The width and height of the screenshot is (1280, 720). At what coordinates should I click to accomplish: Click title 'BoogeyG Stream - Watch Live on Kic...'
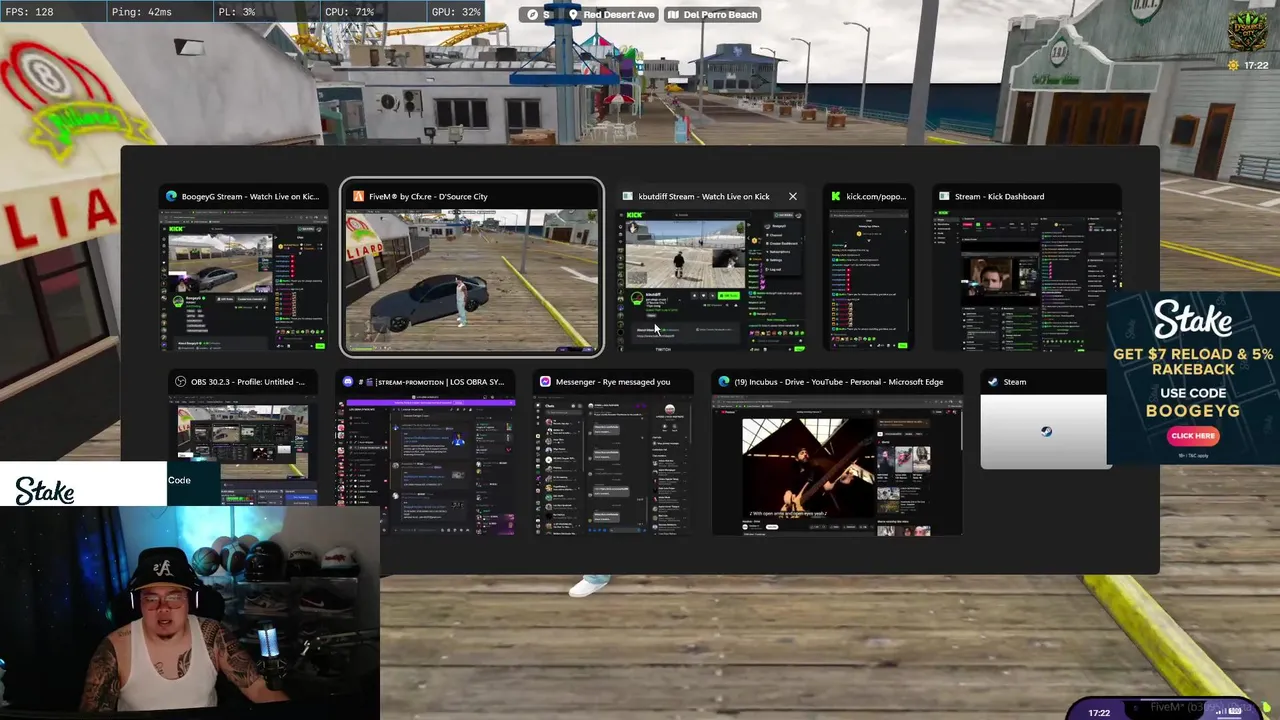250,197
